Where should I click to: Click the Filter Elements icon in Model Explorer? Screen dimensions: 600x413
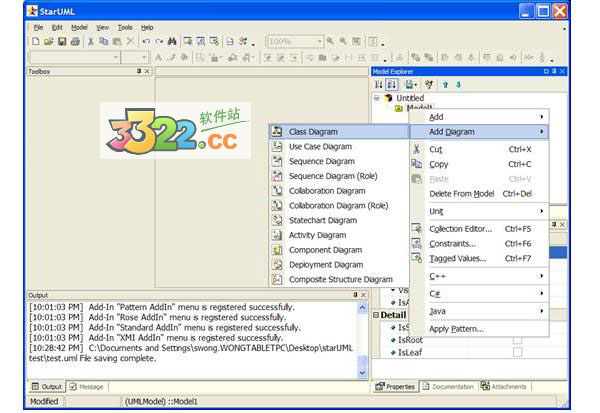pyautogui.click(x=429, y=85)
